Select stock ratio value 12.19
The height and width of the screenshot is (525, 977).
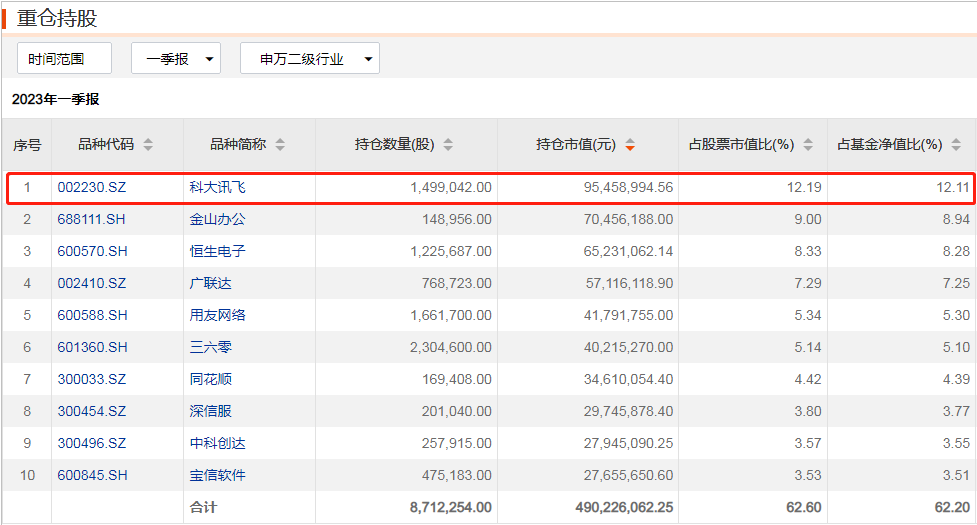pyautogui.click(x=804, y=187)
